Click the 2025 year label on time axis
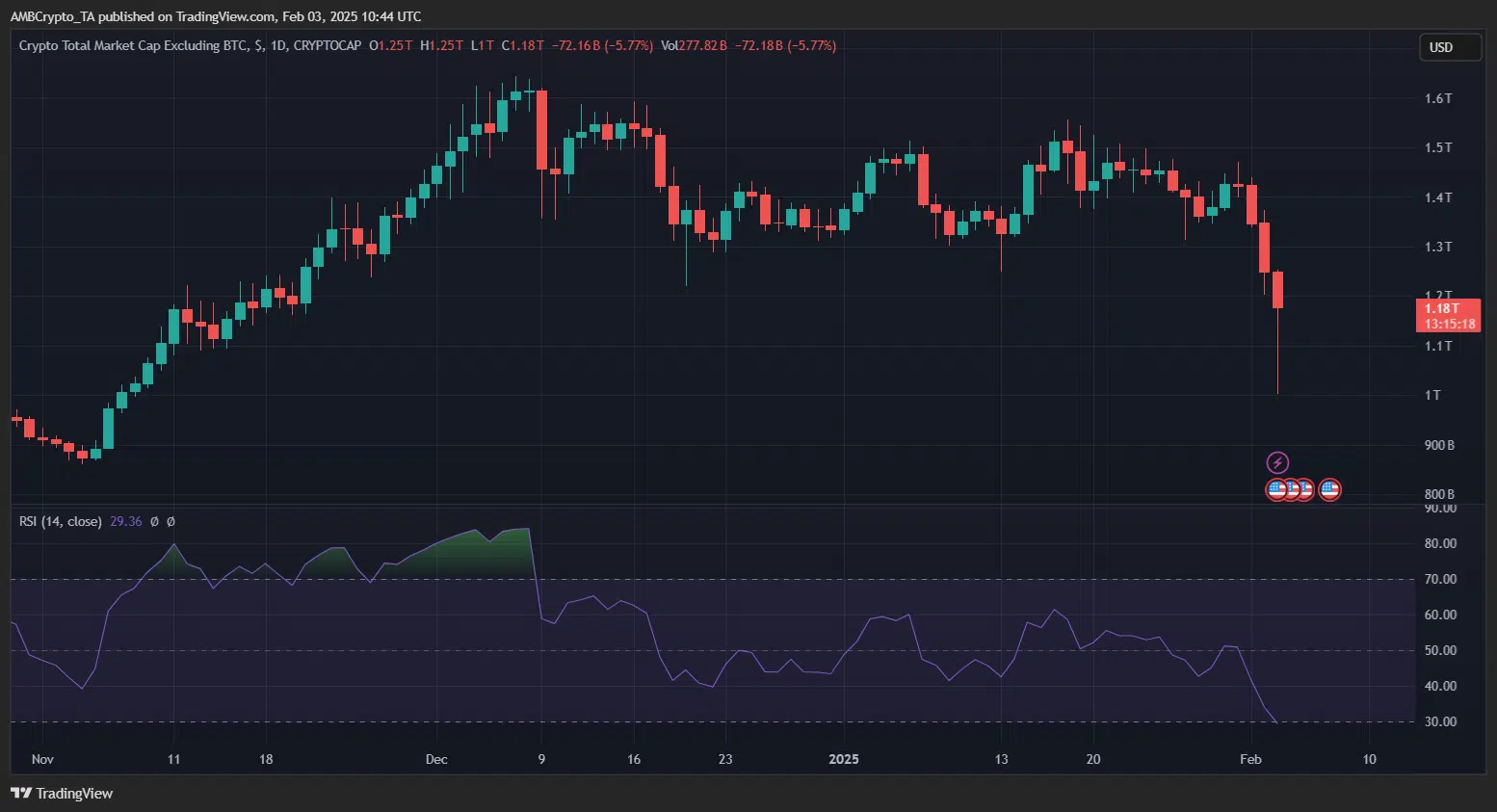 (x=844, y=759)
